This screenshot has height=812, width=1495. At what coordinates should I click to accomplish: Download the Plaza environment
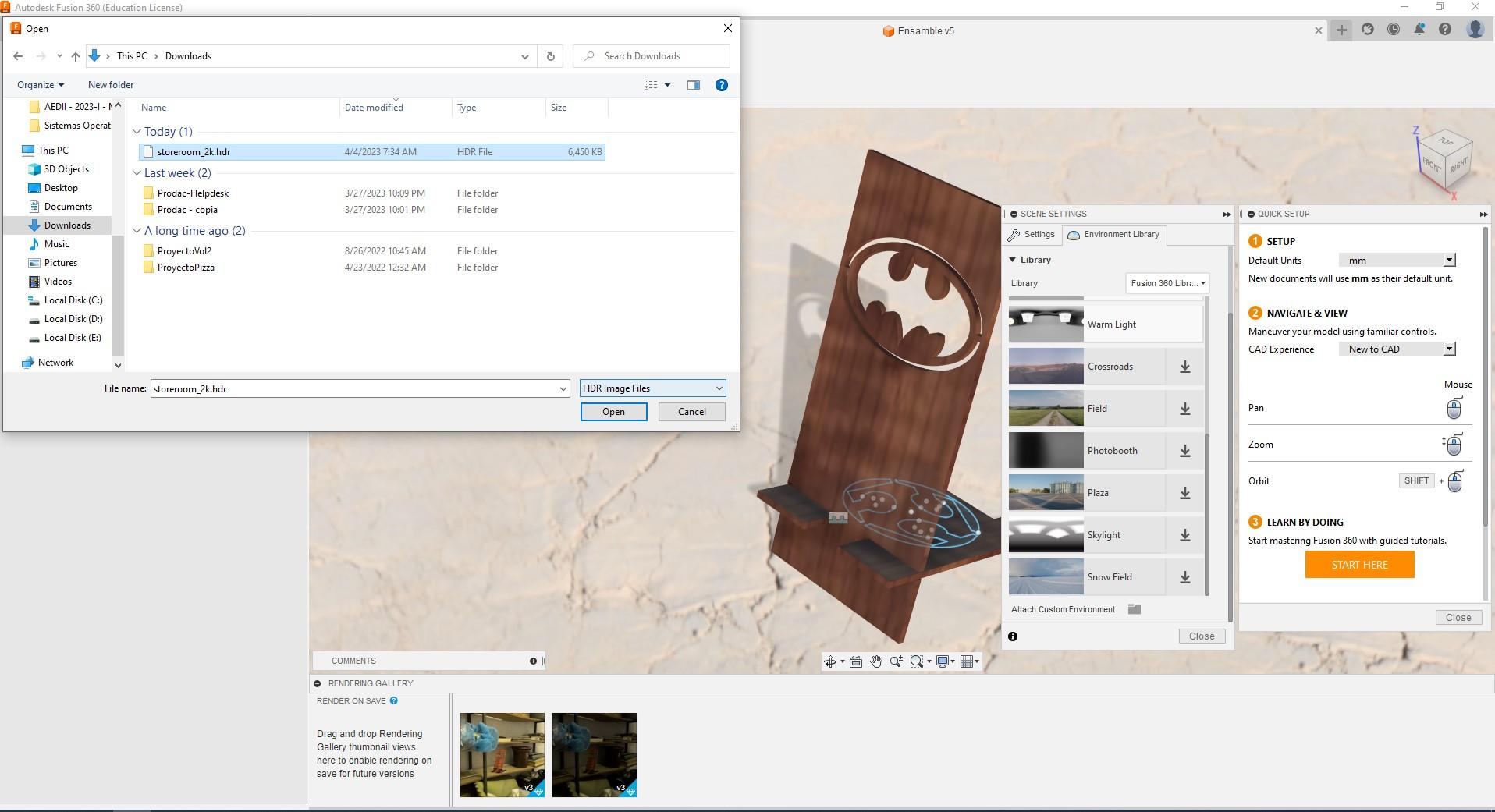1184,493
